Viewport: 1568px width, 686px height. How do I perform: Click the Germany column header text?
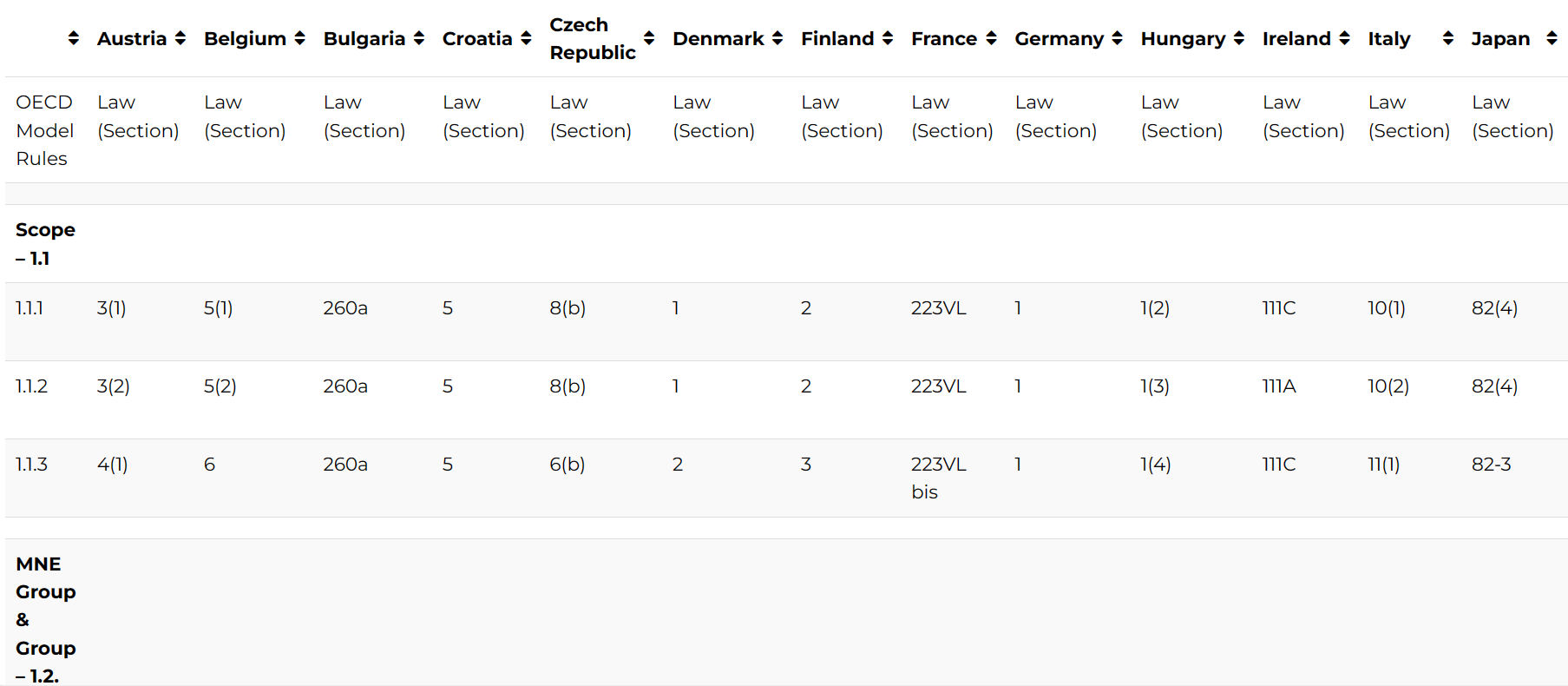[x=1059, y=38]
